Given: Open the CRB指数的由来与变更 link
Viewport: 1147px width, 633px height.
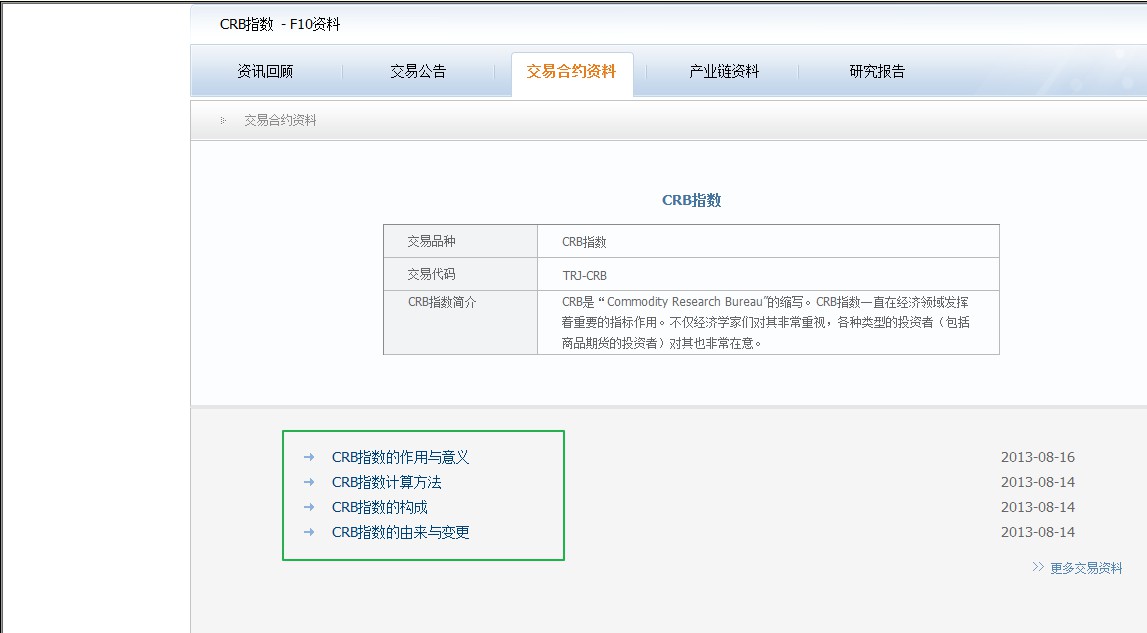Looking at the screenshot, I should 400,532.
